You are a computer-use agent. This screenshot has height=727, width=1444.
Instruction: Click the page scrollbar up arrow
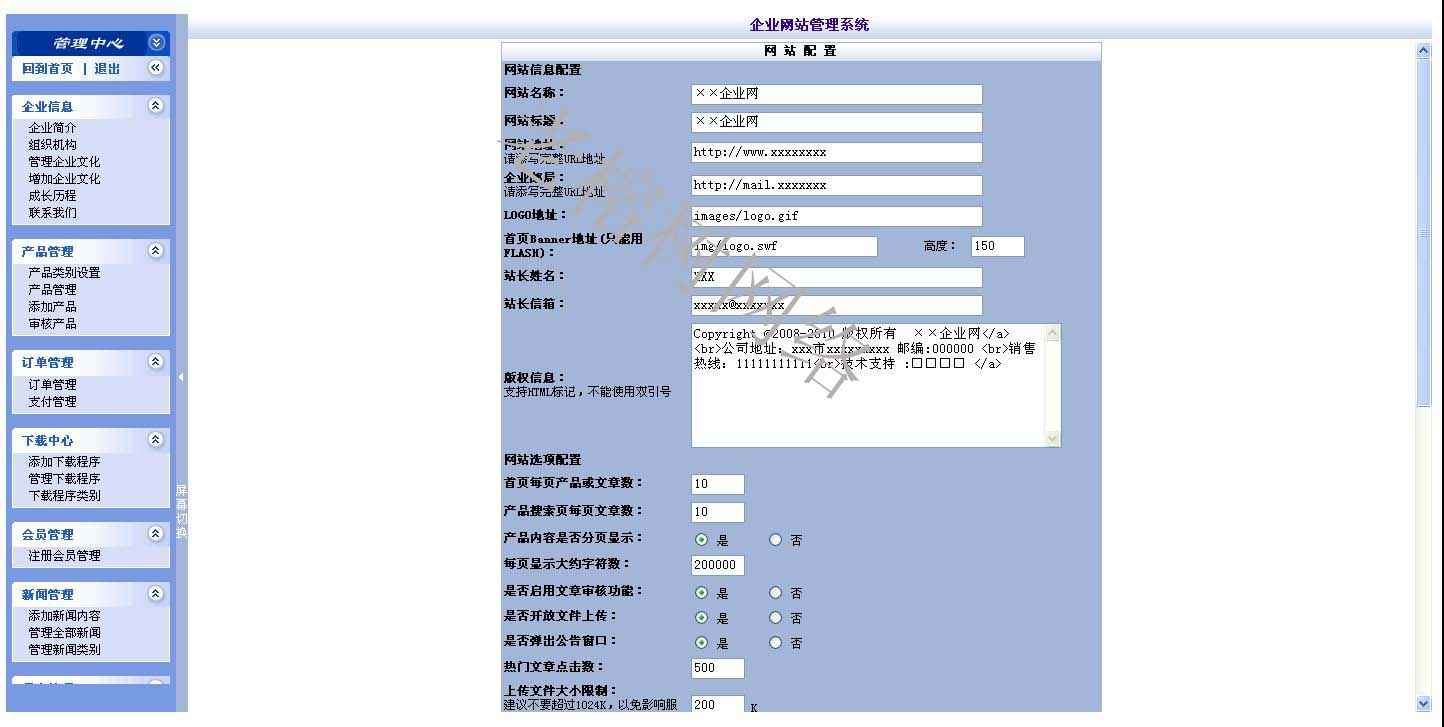point(1424,51)
